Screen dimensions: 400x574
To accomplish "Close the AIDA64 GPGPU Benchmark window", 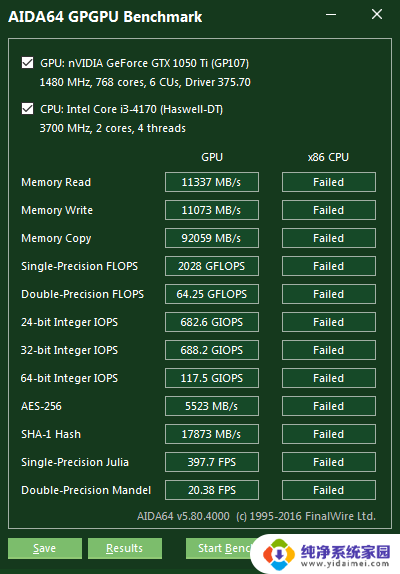I will coord(377,15).
